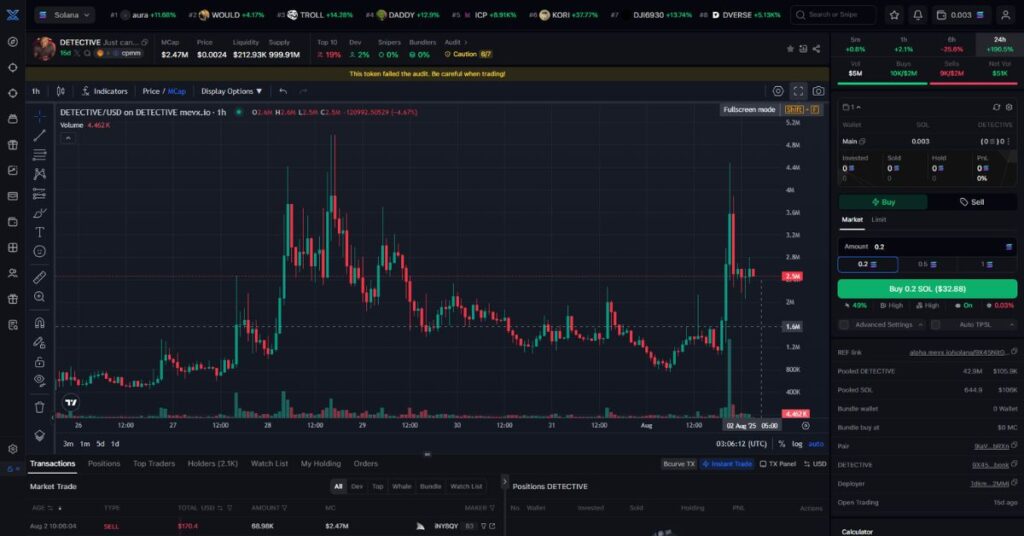Undo the last chart action
The width and height of the screenshot is (1024, 536).
click(x=283, y=91)
